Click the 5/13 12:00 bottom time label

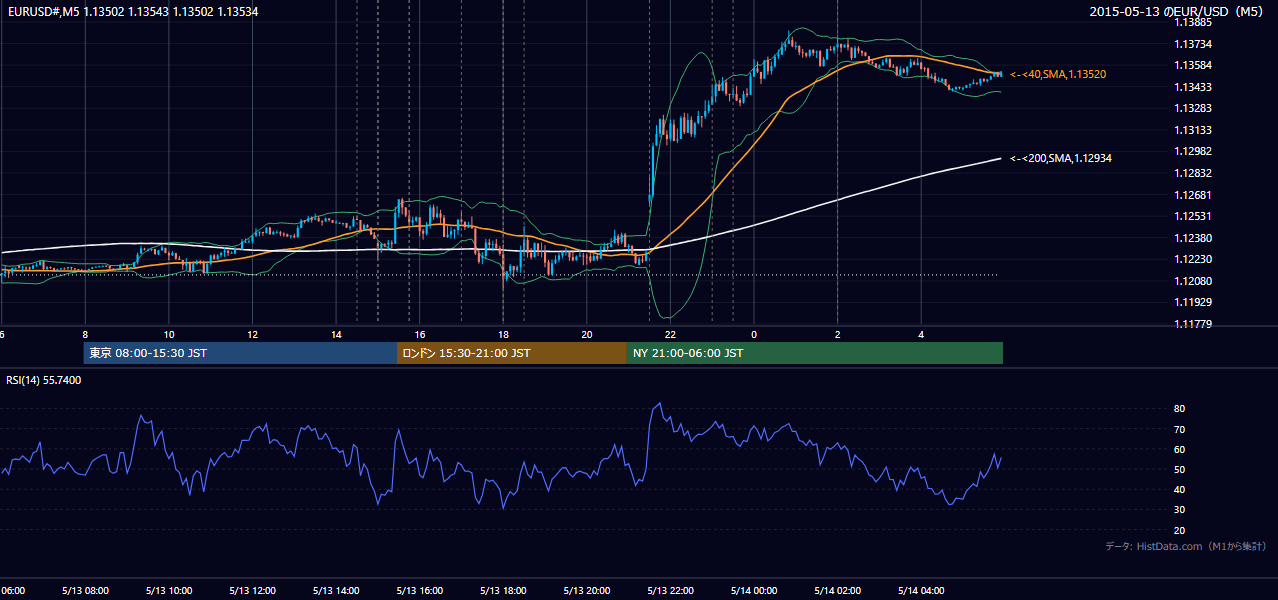252,591
